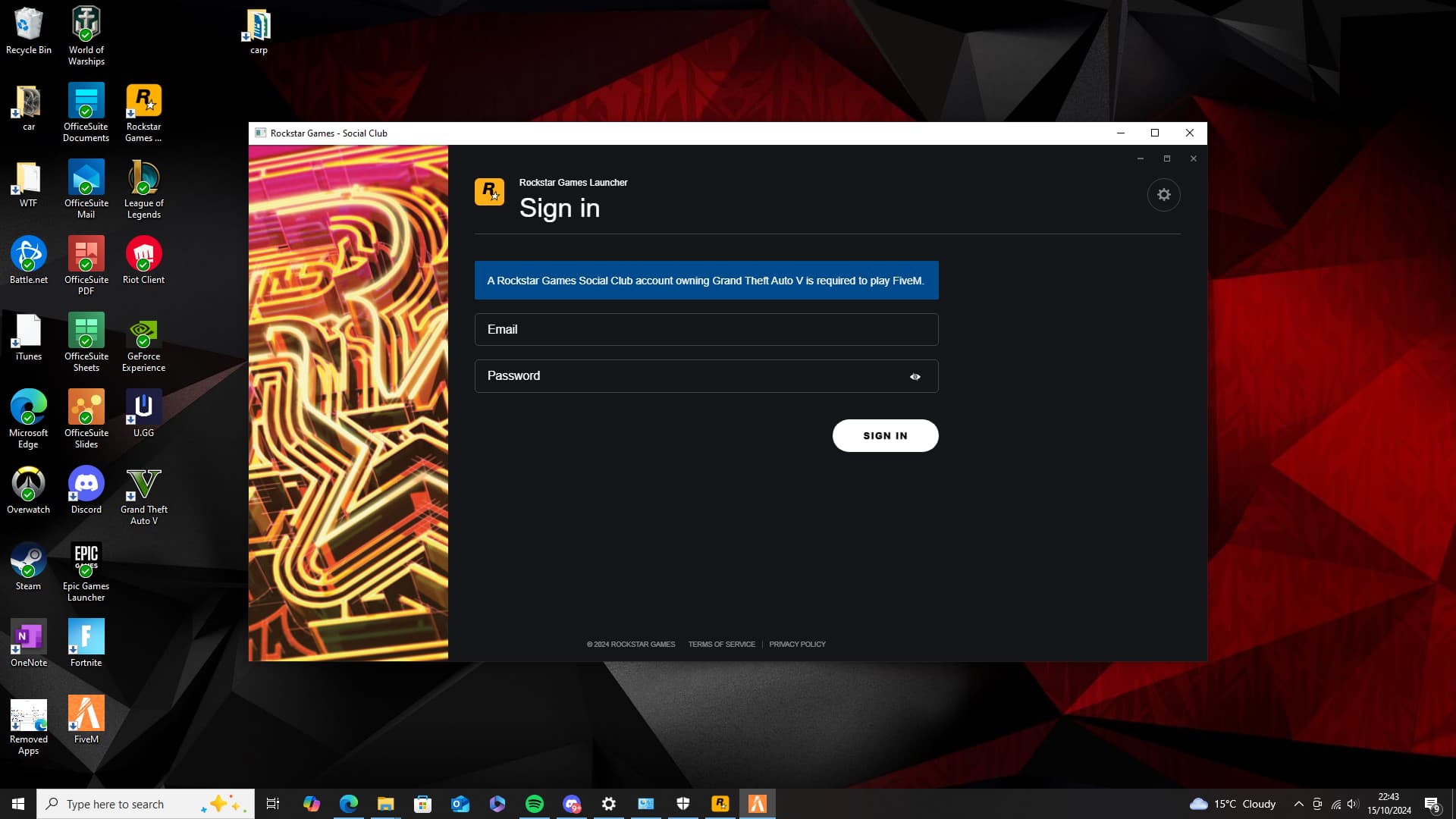Select the Fortnite desktop icon
This screenshot has width=1456, height=819.
(86, 644)
